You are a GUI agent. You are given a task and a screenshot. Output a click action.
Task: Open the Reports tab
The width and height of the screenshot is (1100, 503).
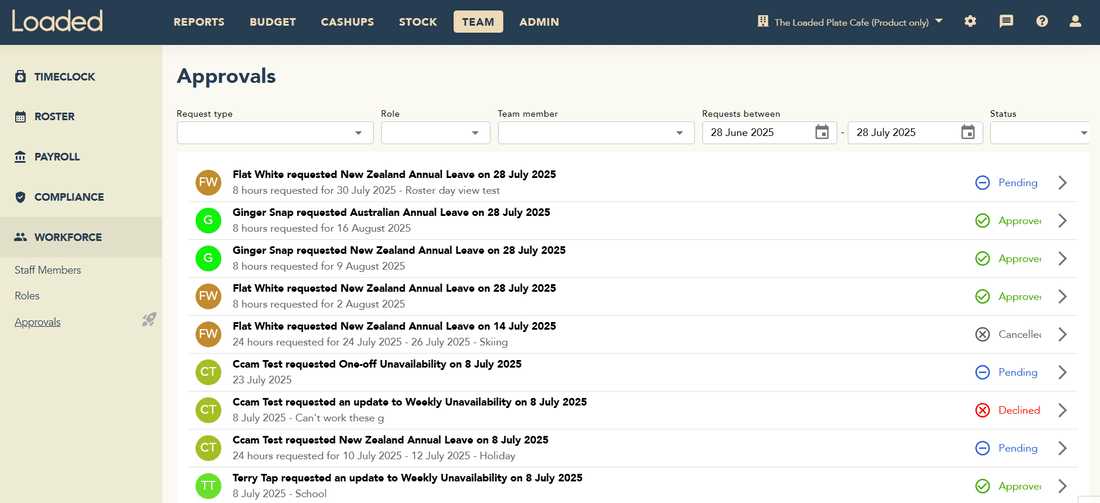tap(199, 22)
